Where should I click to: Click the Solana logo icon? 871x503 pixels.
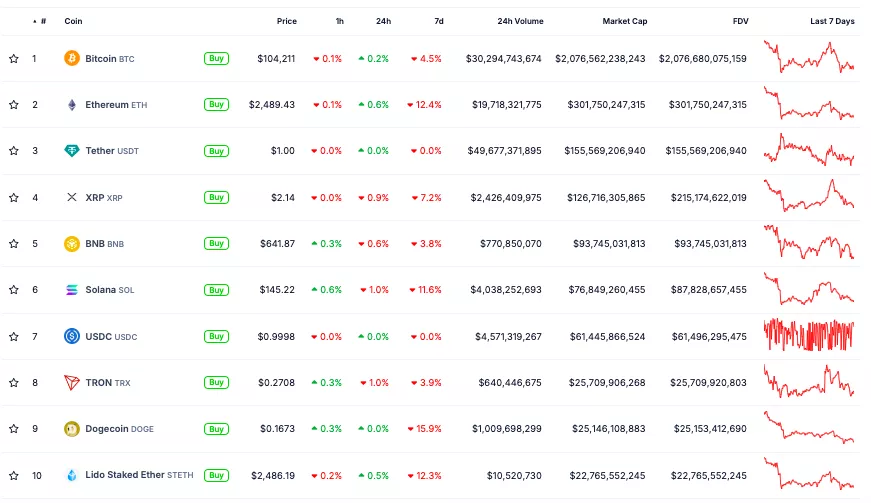click(x=71, y=290)
